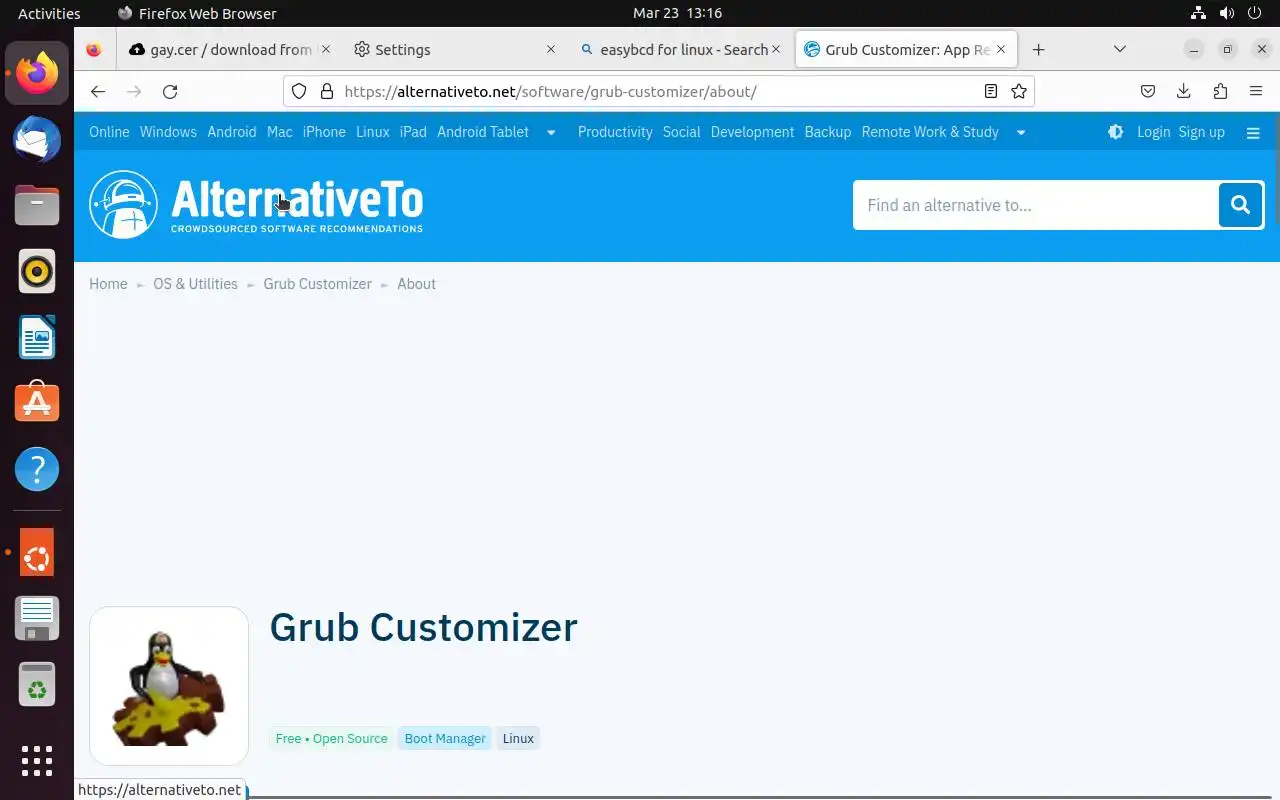
Task: Open Help from dock
Action: [37, 469]
